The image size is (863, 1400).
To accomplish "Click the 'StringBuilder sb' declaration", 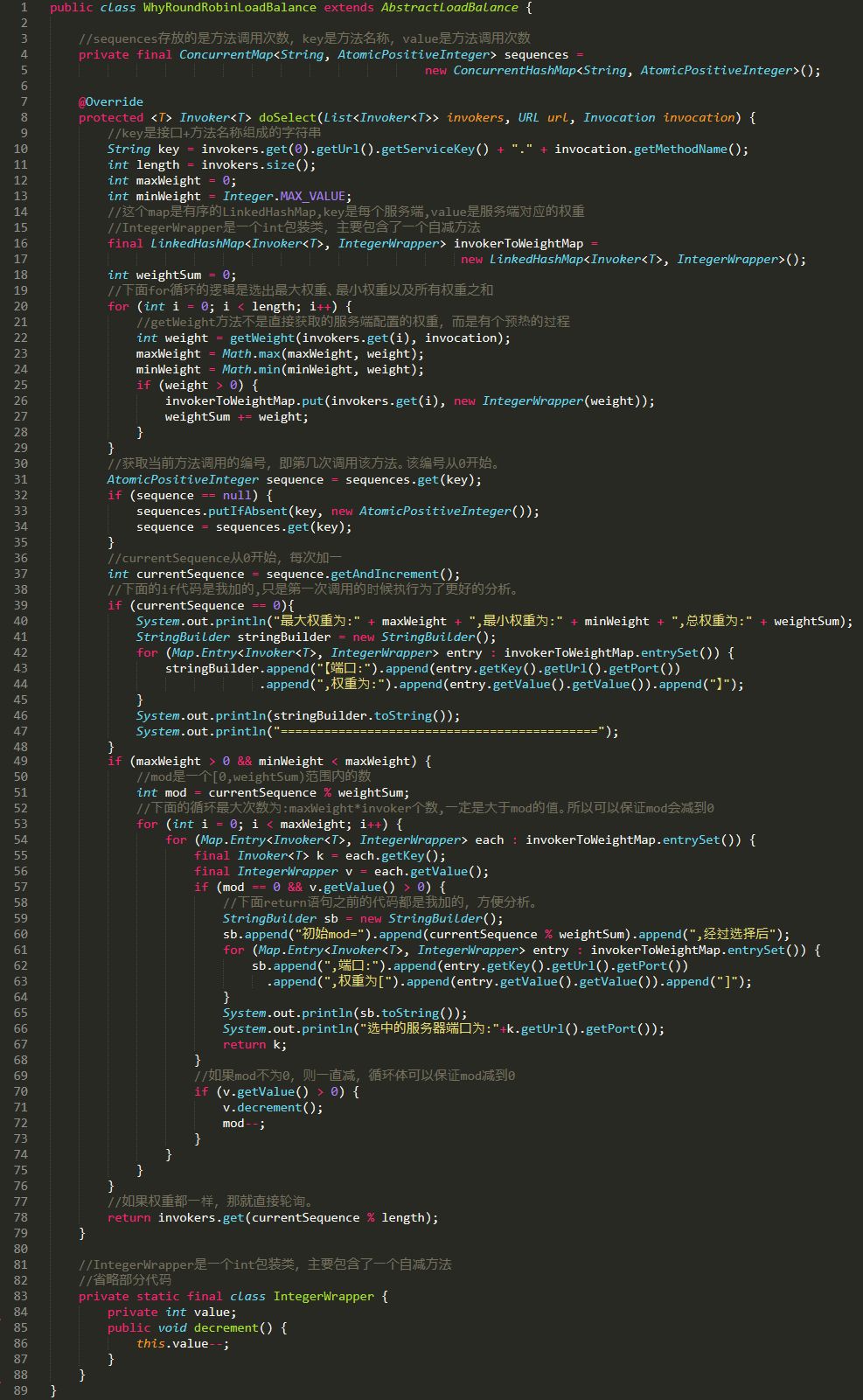I will pyautogui.click(x=280, y=919).
